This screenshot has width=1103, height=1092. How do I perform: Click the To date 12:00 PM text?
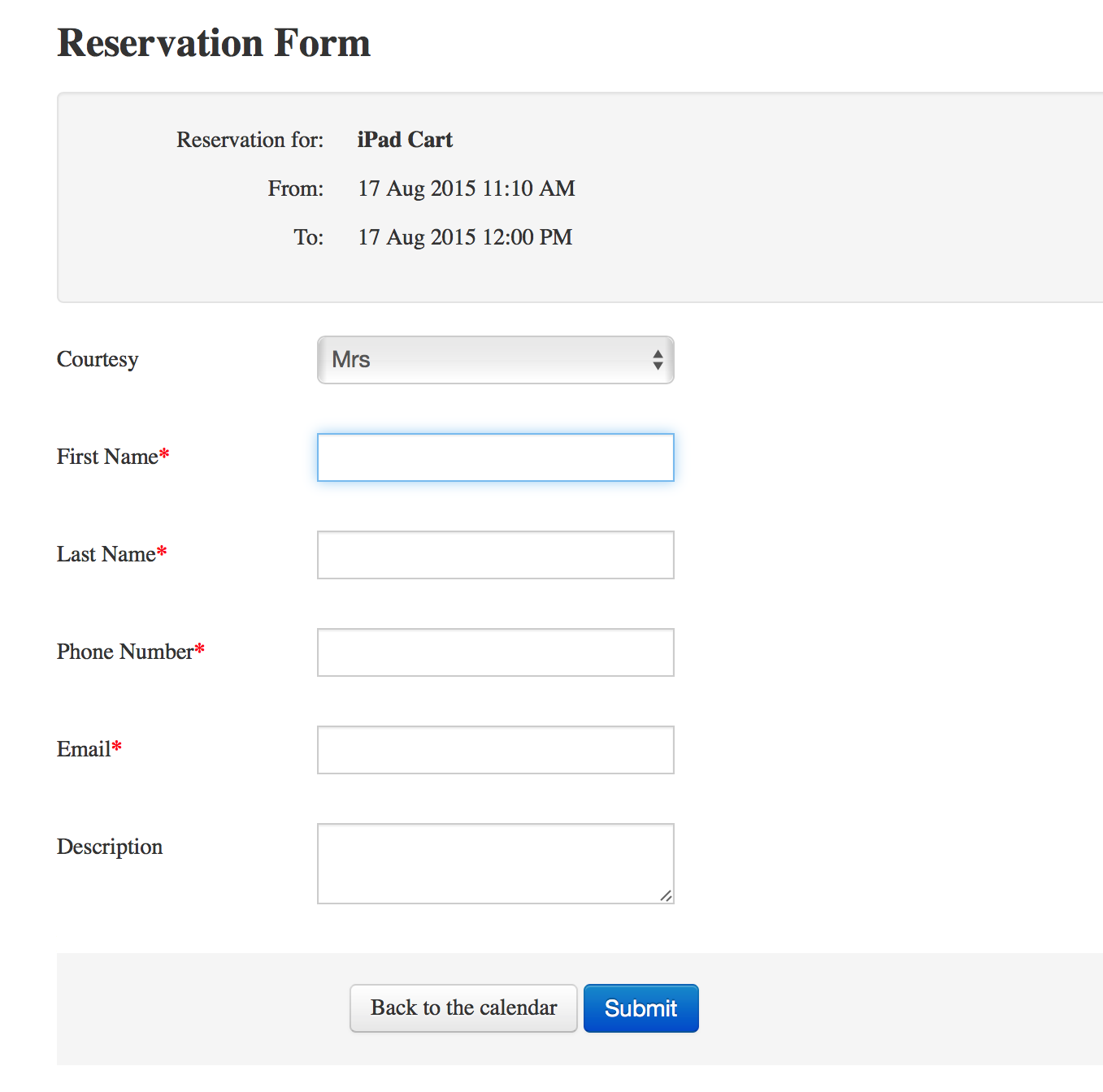click(x=465, y=237)
